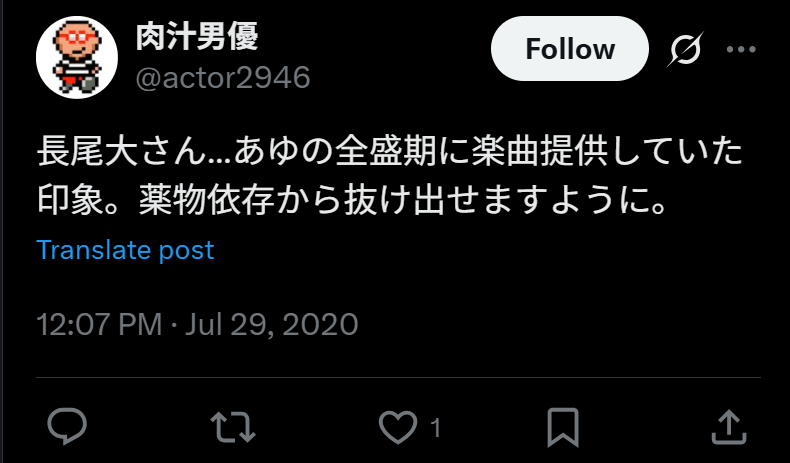Open the 12:07 PM timestamp link

tap(99, 324)
